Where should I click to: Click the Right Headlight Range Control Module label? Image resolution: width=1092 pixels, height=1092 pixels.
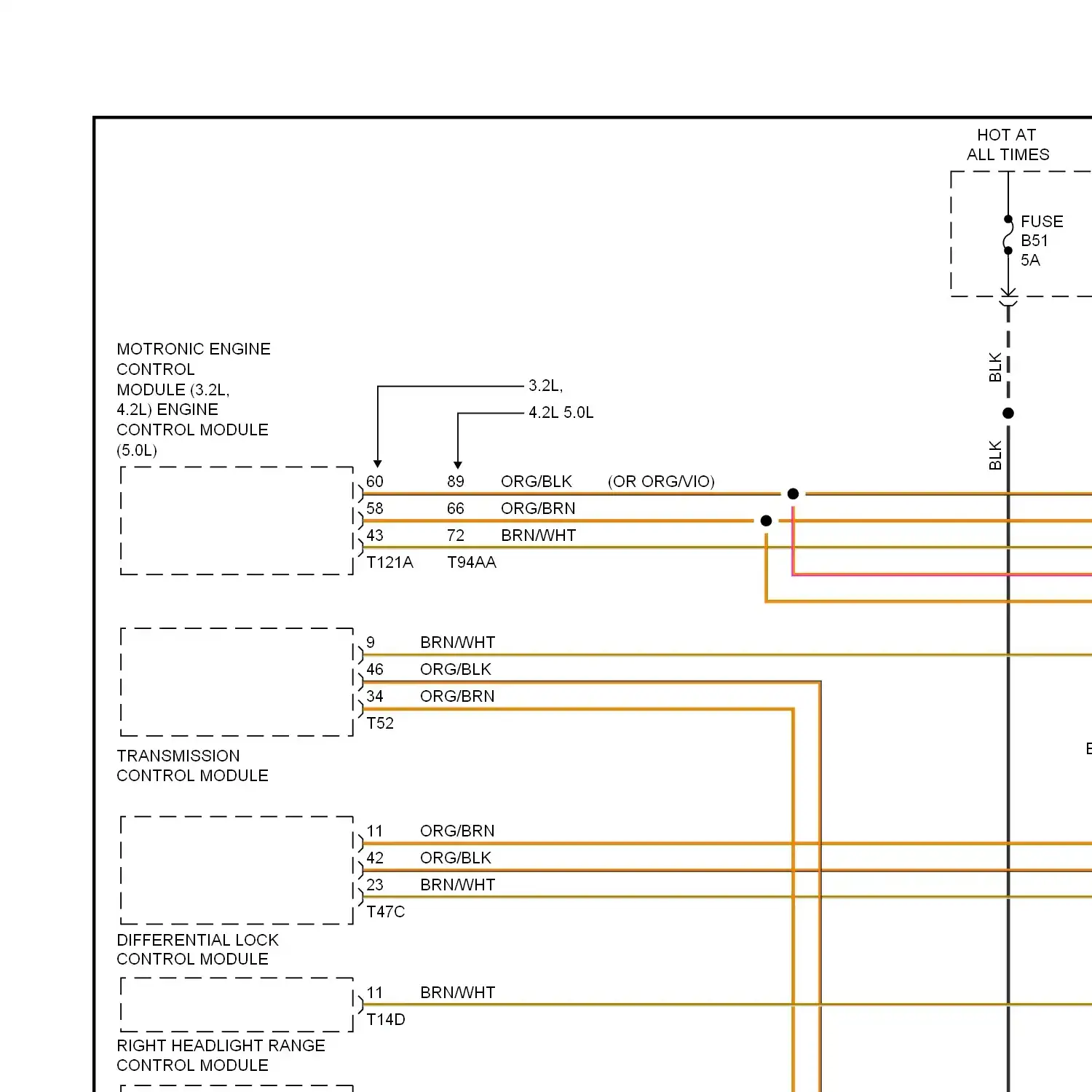tap(221, 1056)
